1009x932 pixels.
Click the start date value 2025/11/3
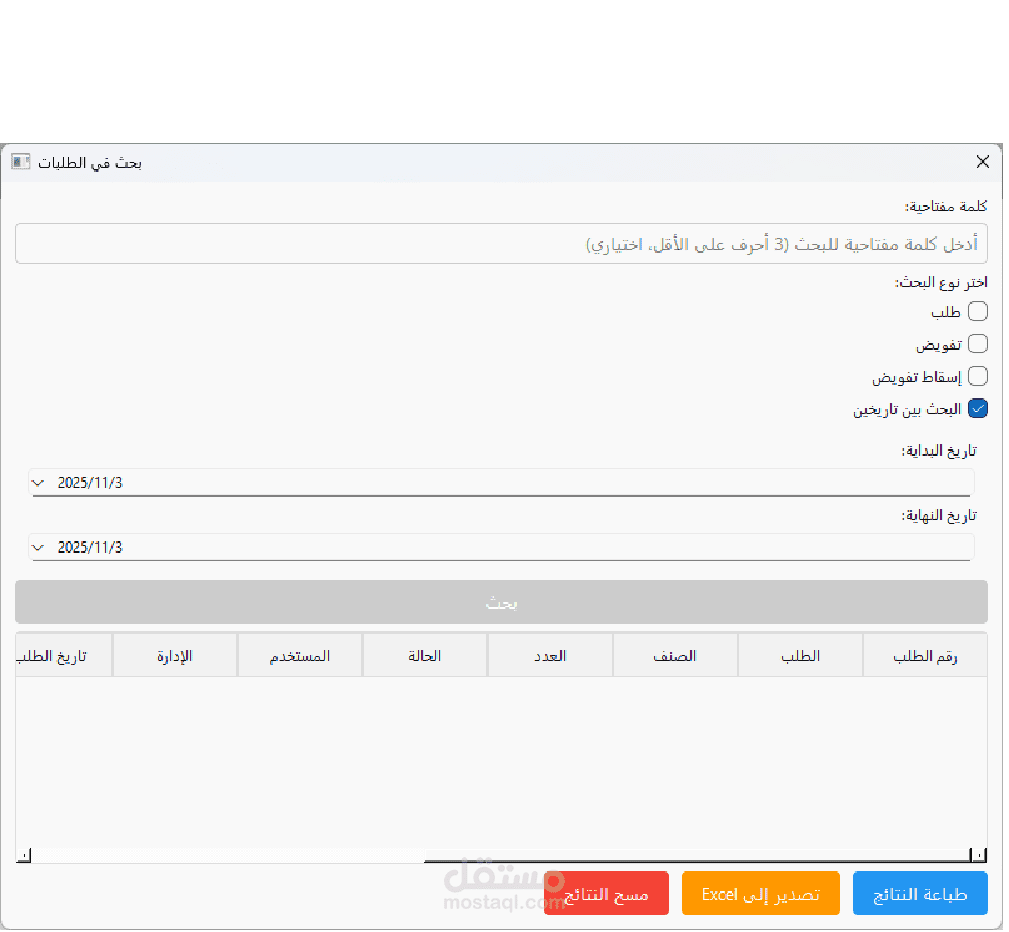coord(90,485)
